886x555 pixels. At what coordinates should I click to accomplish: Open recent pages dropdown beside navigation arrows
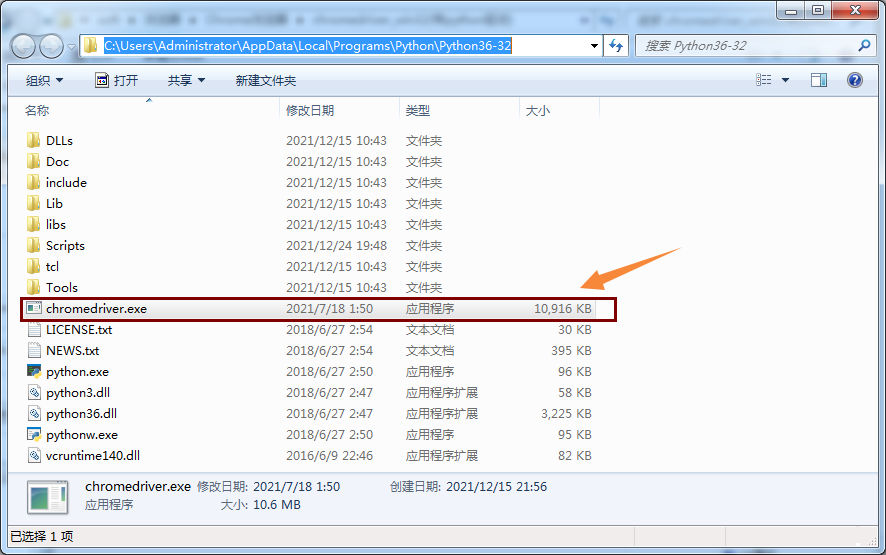click(71, 46)
